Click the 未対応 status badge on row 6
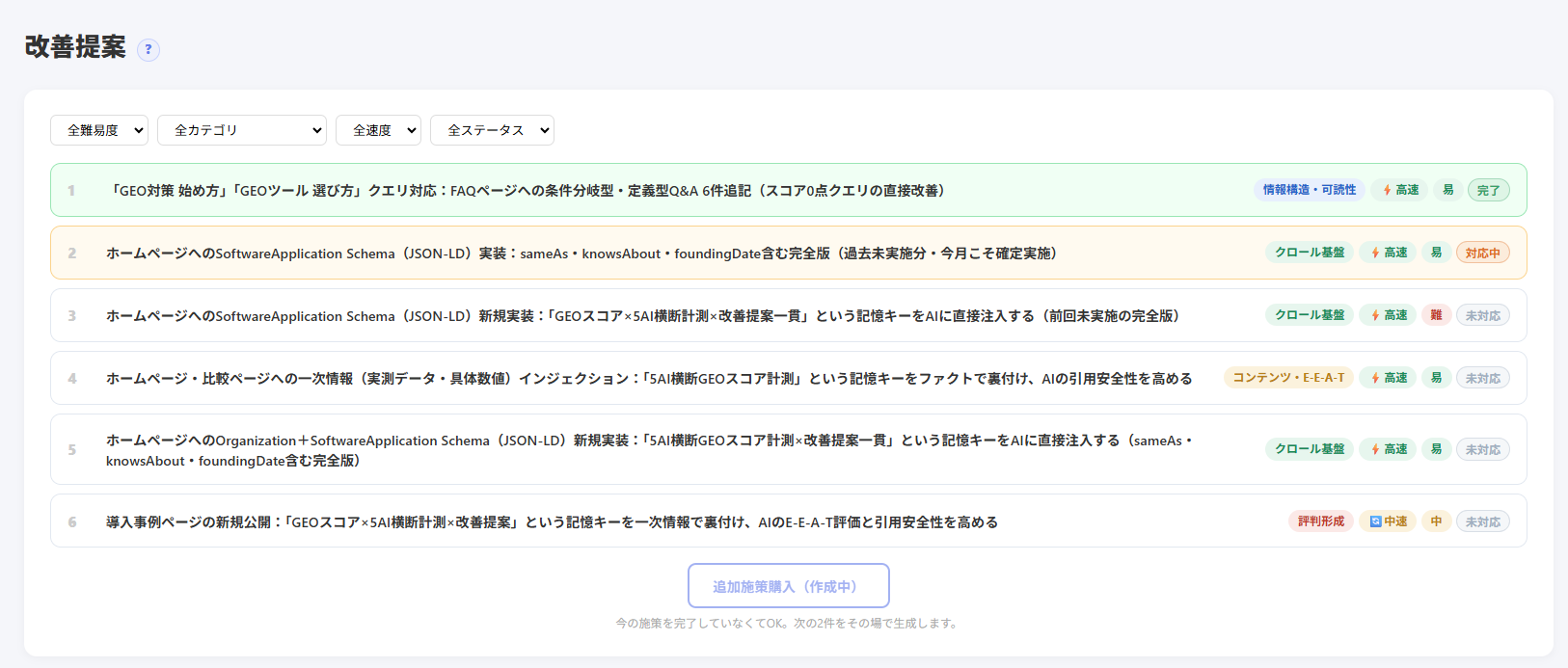The width and height of the screenshot is (1568, 668). [1483, 522]
